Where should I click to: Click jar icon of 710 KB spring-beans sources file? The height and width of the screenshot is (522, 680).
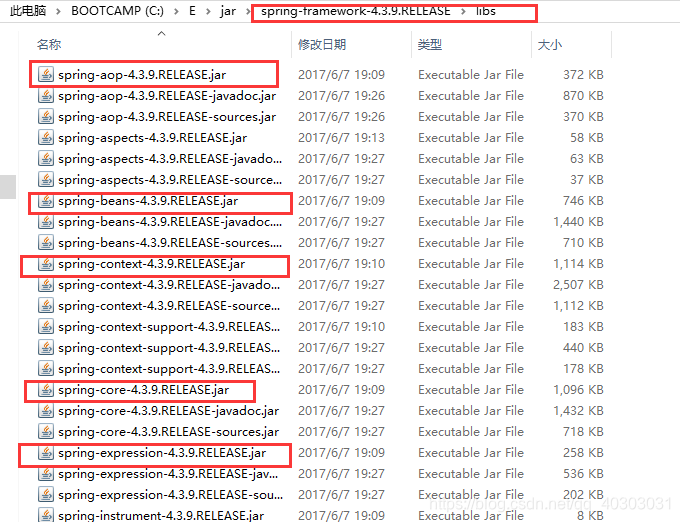click(x=46, y=243)
